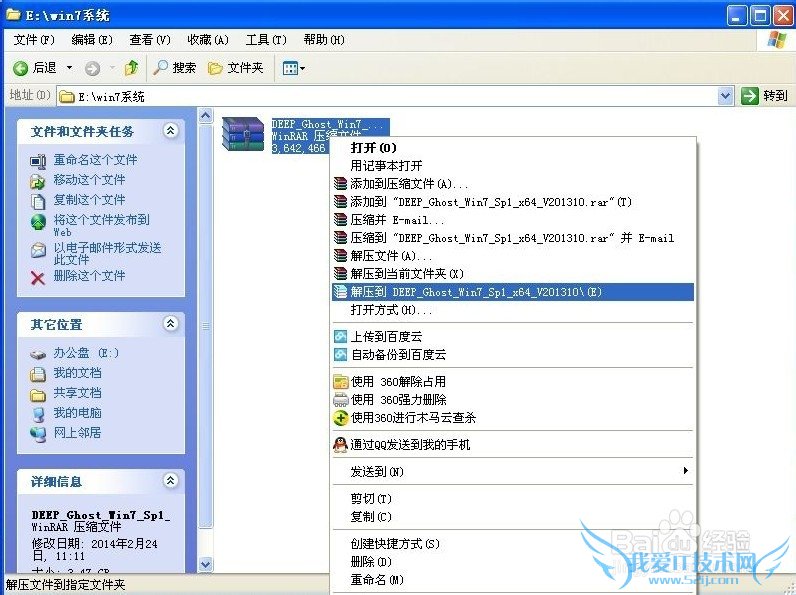
Task: Click the publish to Web globe icon
Action: (x=38, y=221)
